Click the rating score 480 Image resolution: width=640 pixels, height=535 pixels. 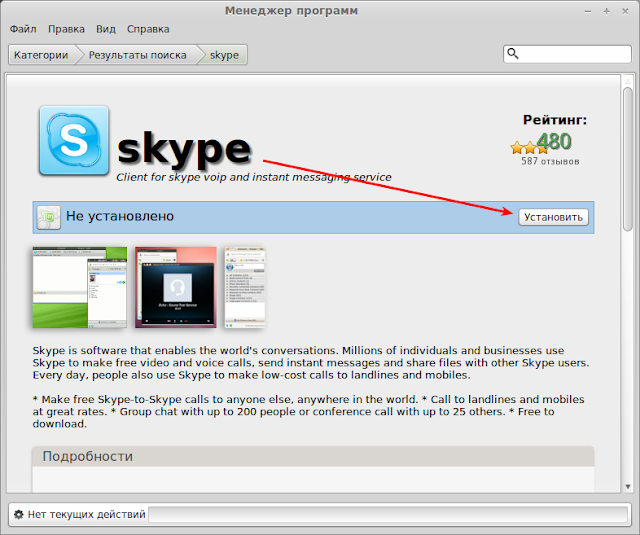click(553, 142)
